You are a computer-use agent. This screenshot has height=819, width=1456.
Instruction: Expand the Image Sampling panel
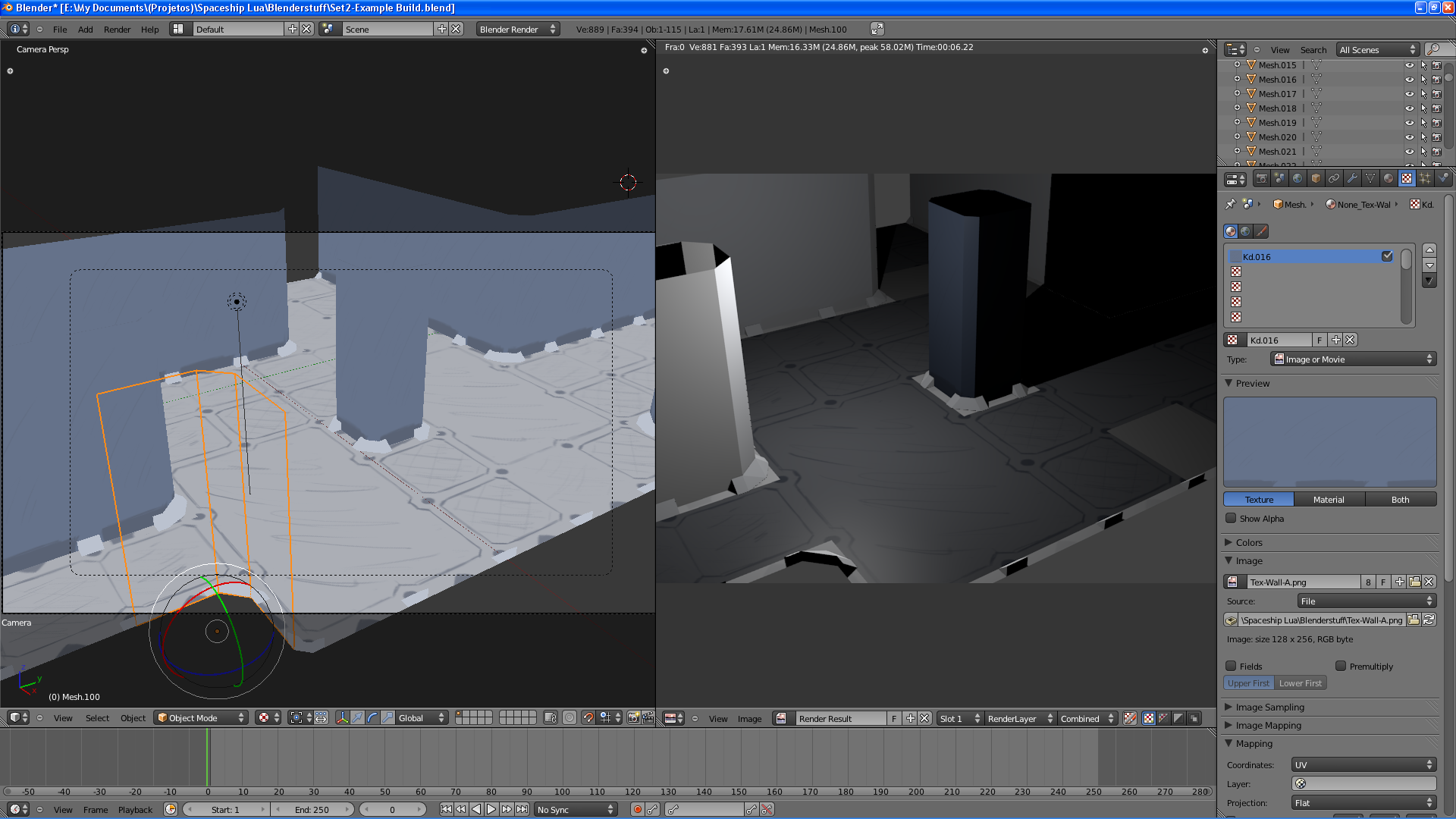click(1269, 708)
